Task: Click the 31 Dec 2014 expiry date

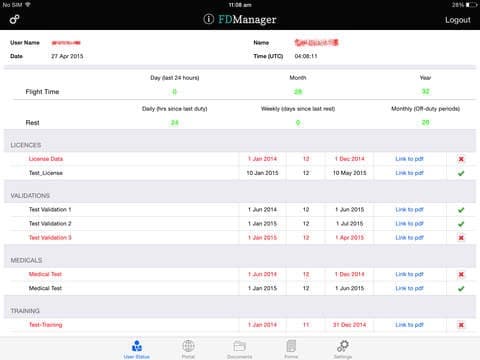Action: pyautogui.click(x=349, y=325)
